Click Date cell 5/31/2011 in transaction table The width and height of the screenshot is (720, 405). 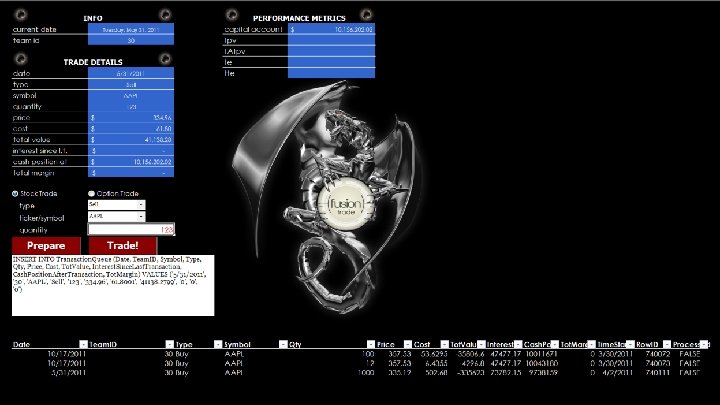coord(68,372)
